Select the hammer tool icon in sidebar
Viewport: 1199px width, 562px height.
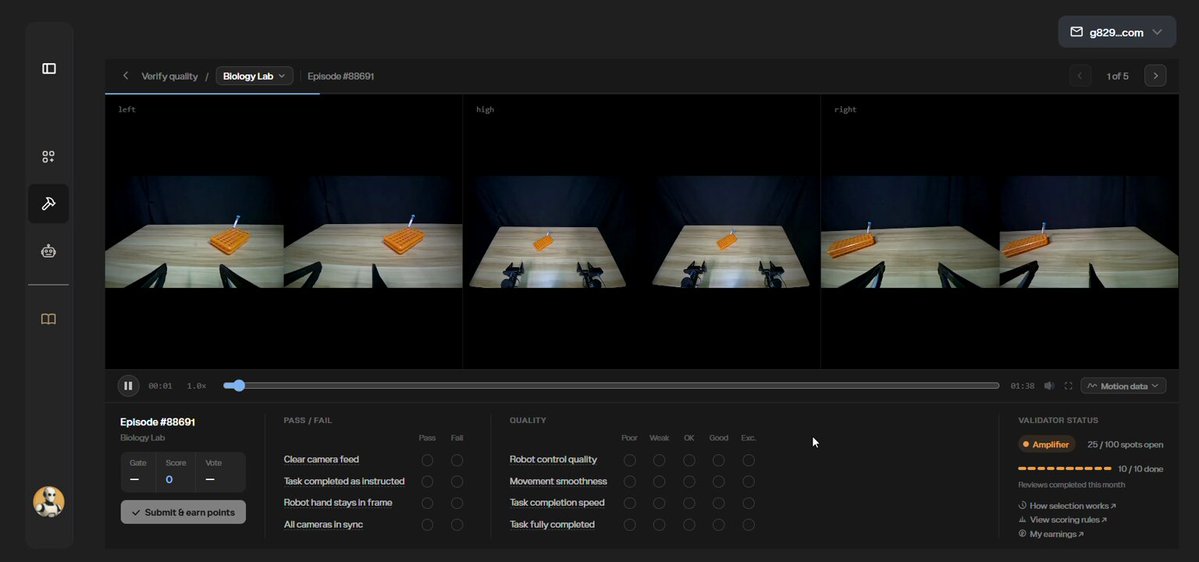(48, 203)
